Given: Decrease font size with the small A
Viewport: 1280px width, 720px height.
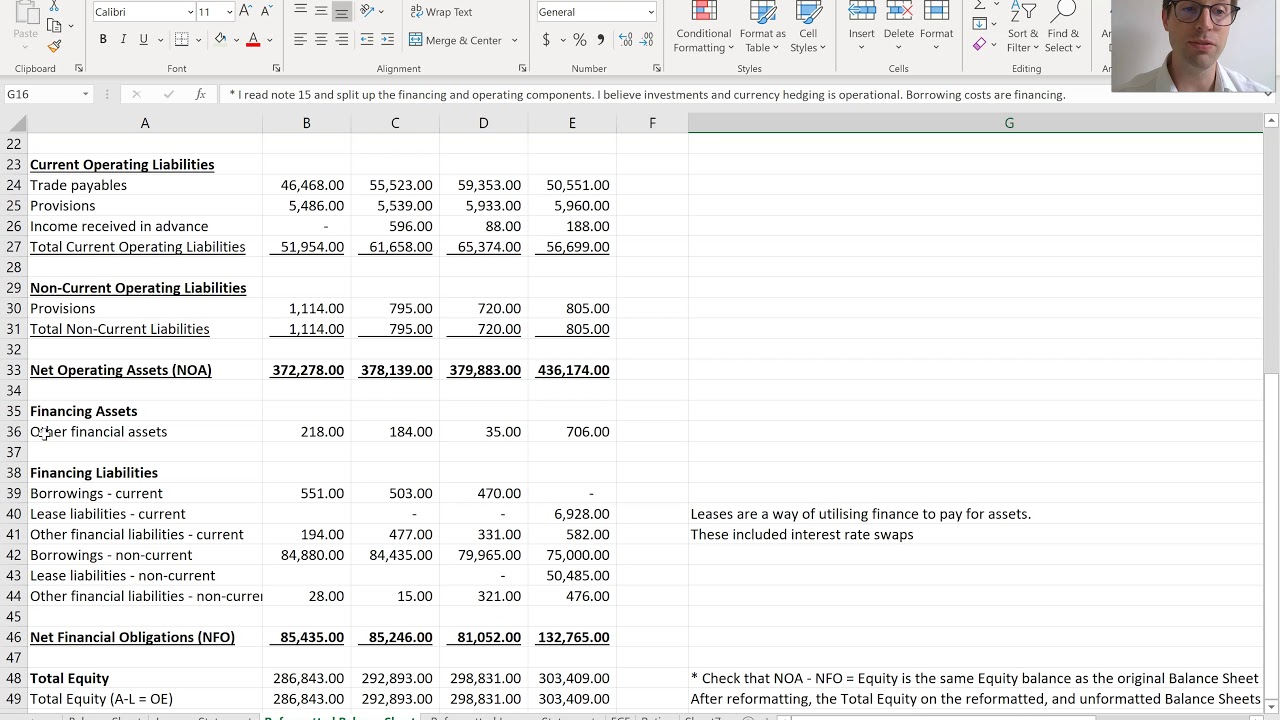Looking at the screenshot, I should tap(266, 11).
